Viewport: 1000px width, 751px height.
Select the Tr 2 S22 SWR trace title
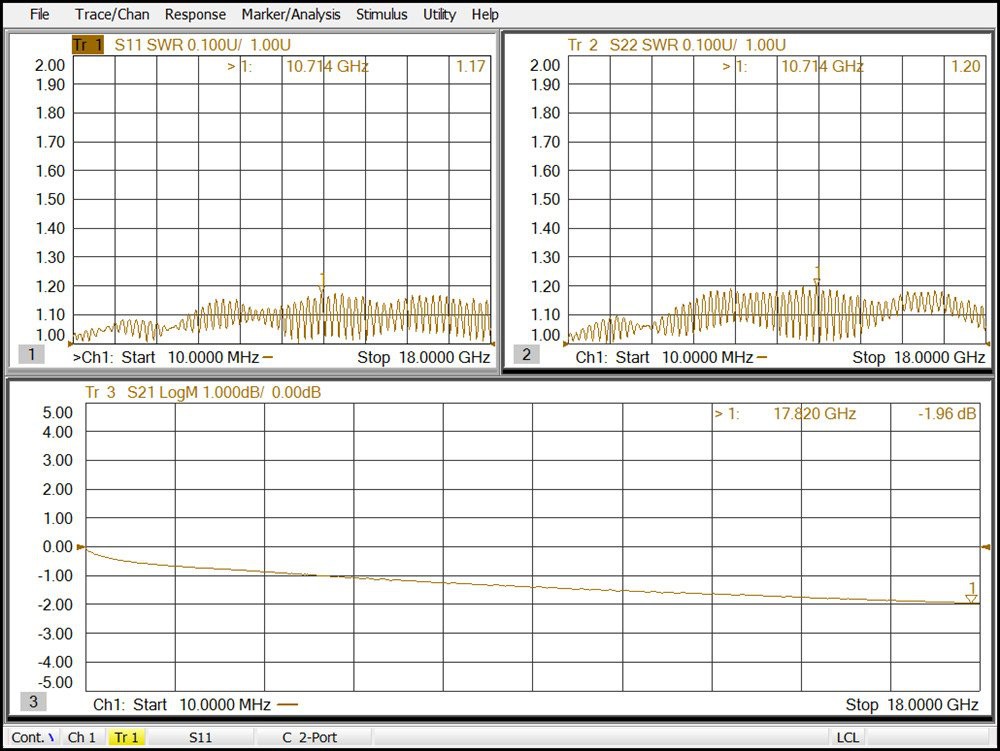676,45
